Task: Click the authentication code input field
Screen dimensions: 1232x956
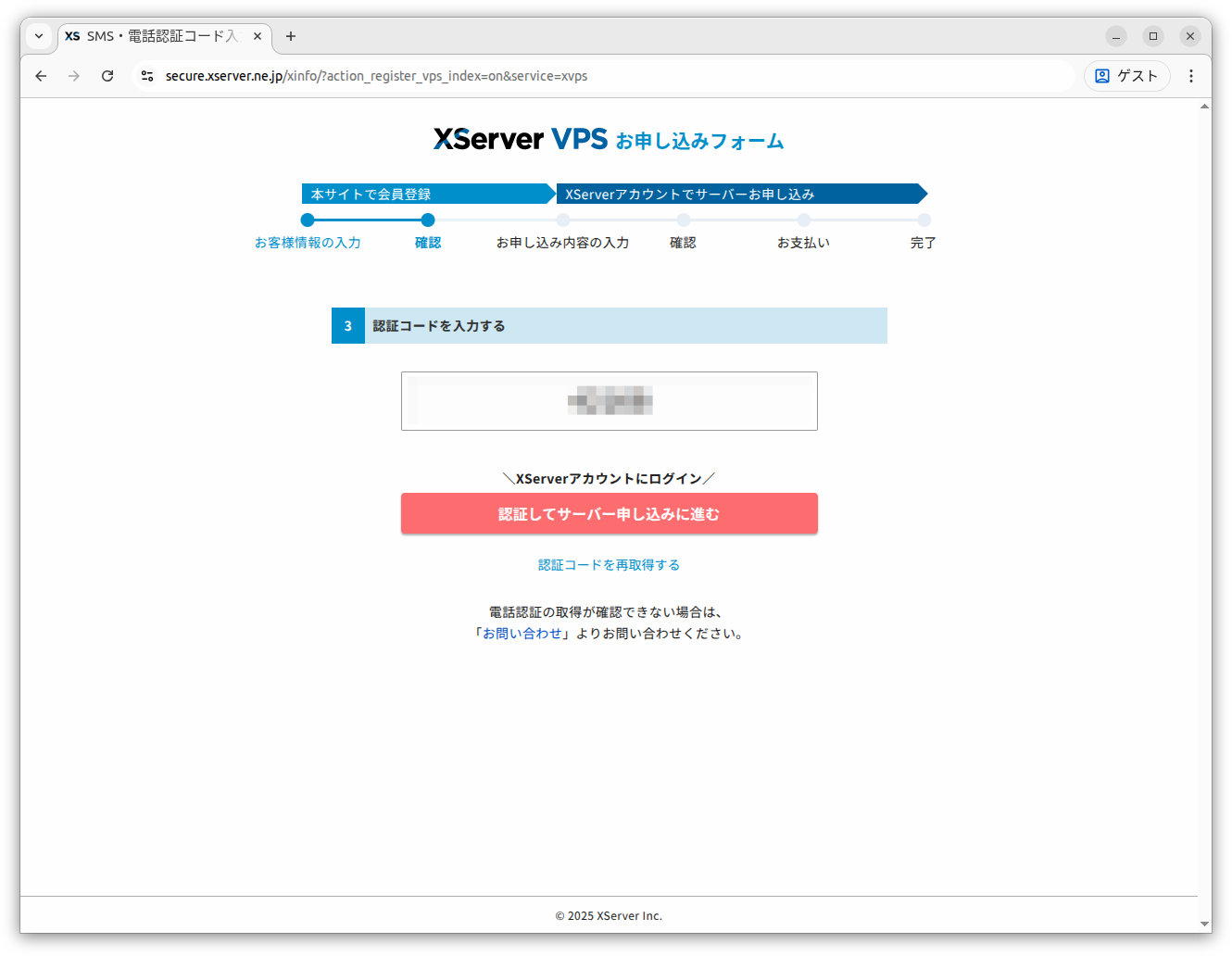Action: (x=609, y=401)
